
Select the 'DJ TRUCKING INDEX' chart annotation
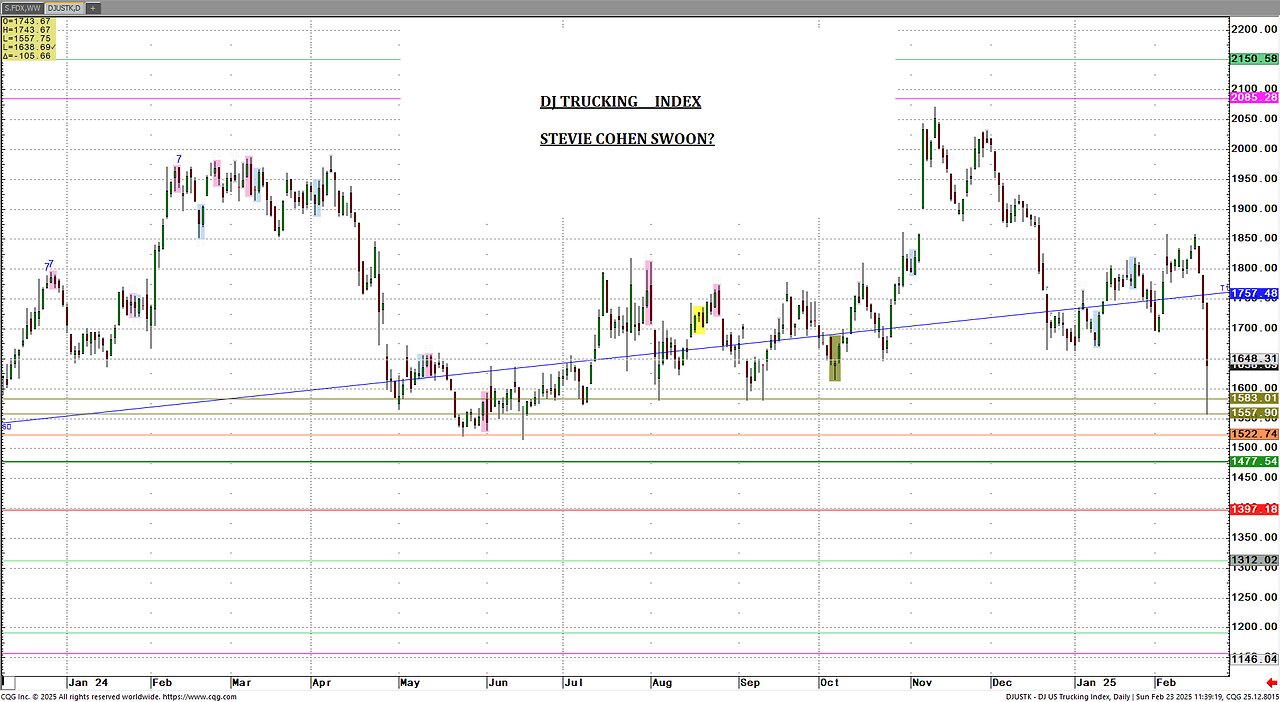click(620, 102)
